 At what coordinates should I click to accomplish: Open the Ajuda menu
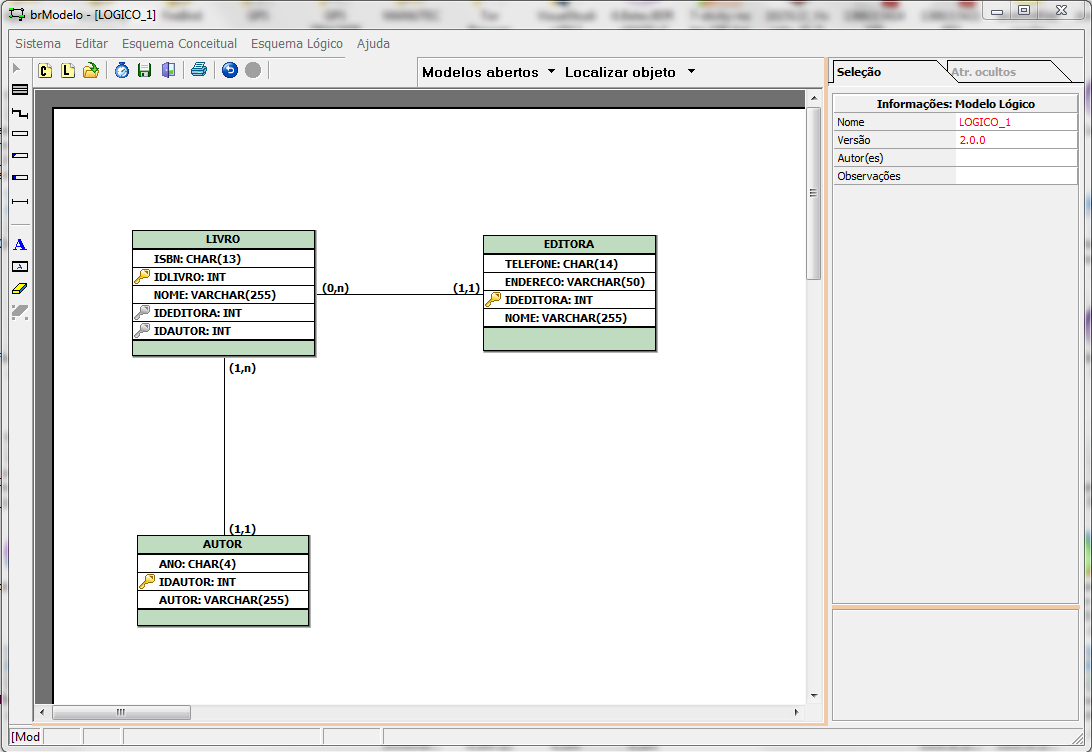[373, 43]
